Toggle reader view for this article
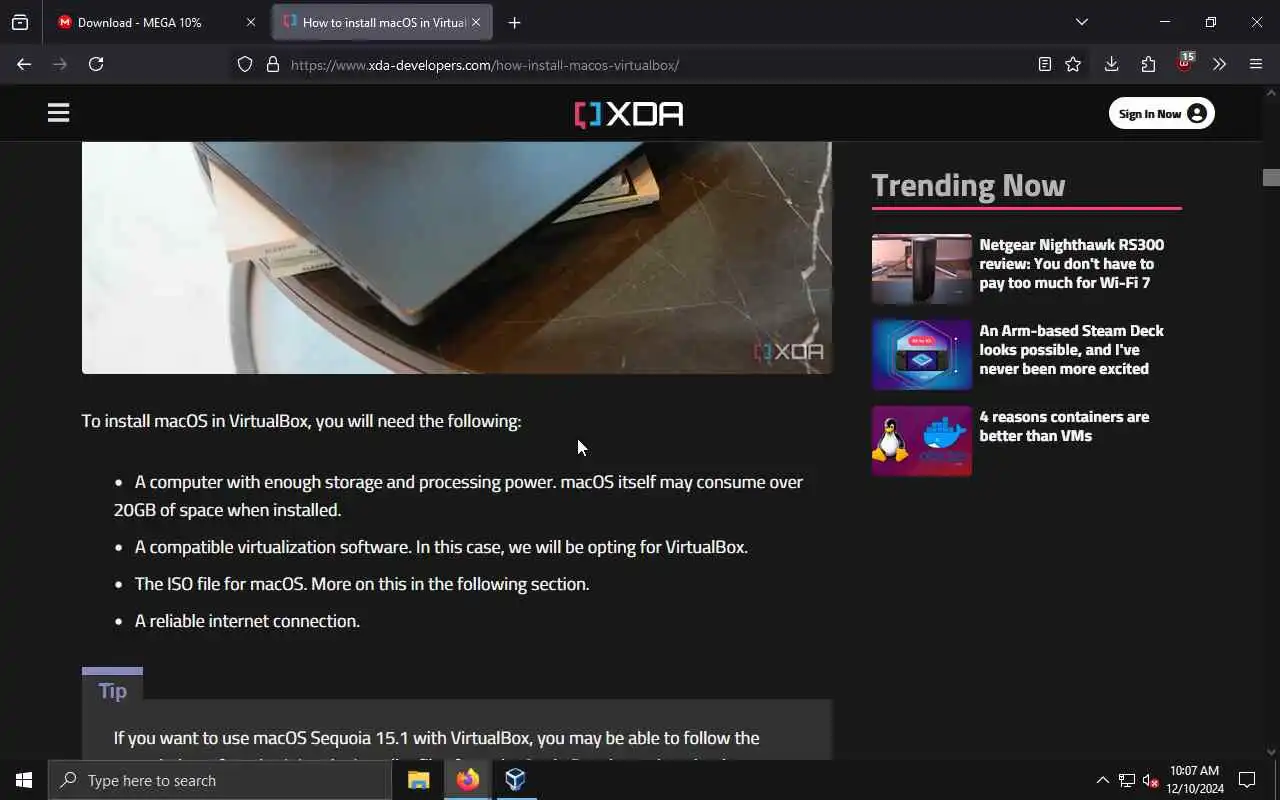Viewport: 1280px width, 800px height. point(1045,64)
